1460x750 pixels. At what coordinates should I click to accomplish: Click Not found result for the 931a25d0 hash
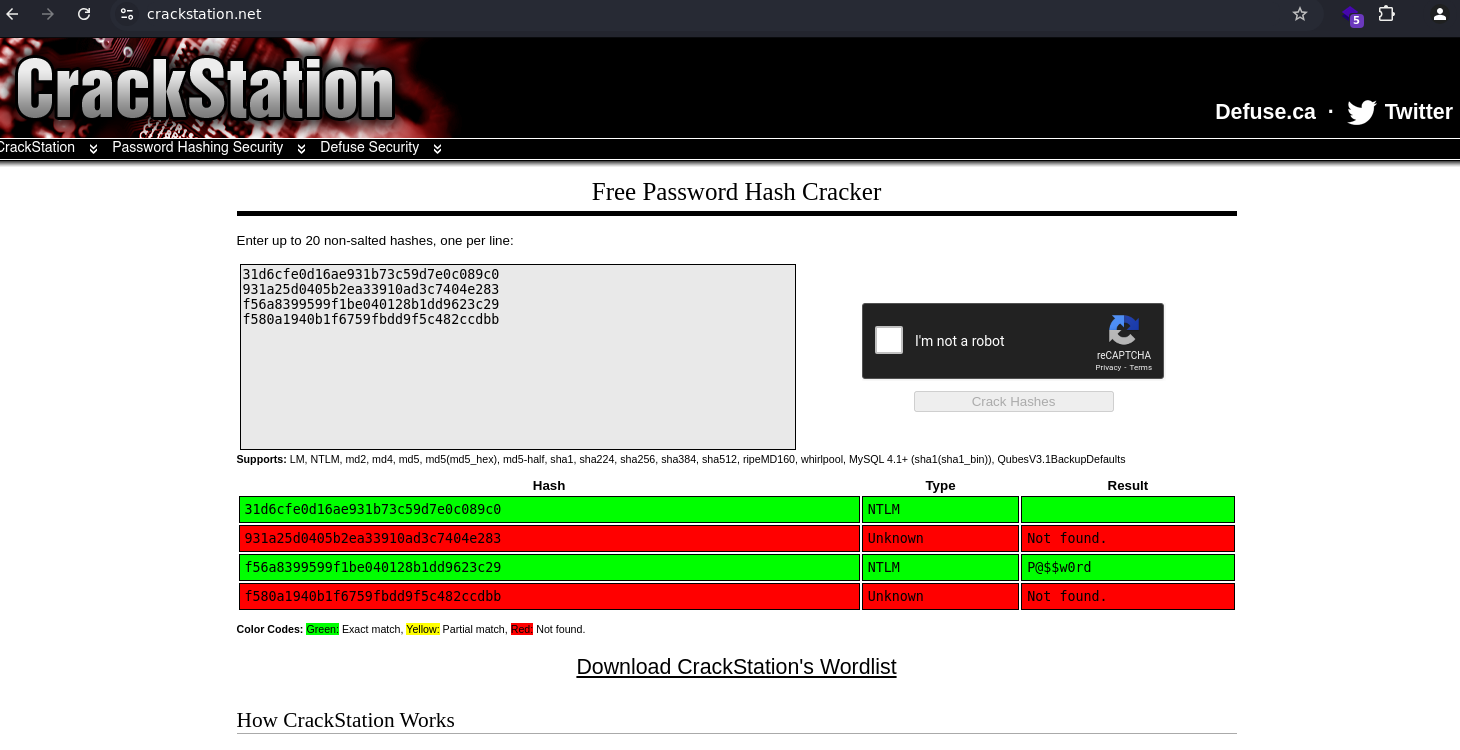(x=1128, y=538)
